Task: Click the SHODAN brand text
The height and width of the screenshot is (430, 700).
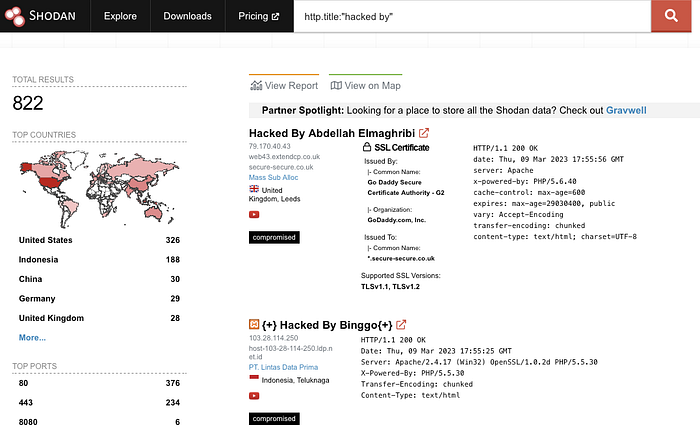Action: [52, 16]
